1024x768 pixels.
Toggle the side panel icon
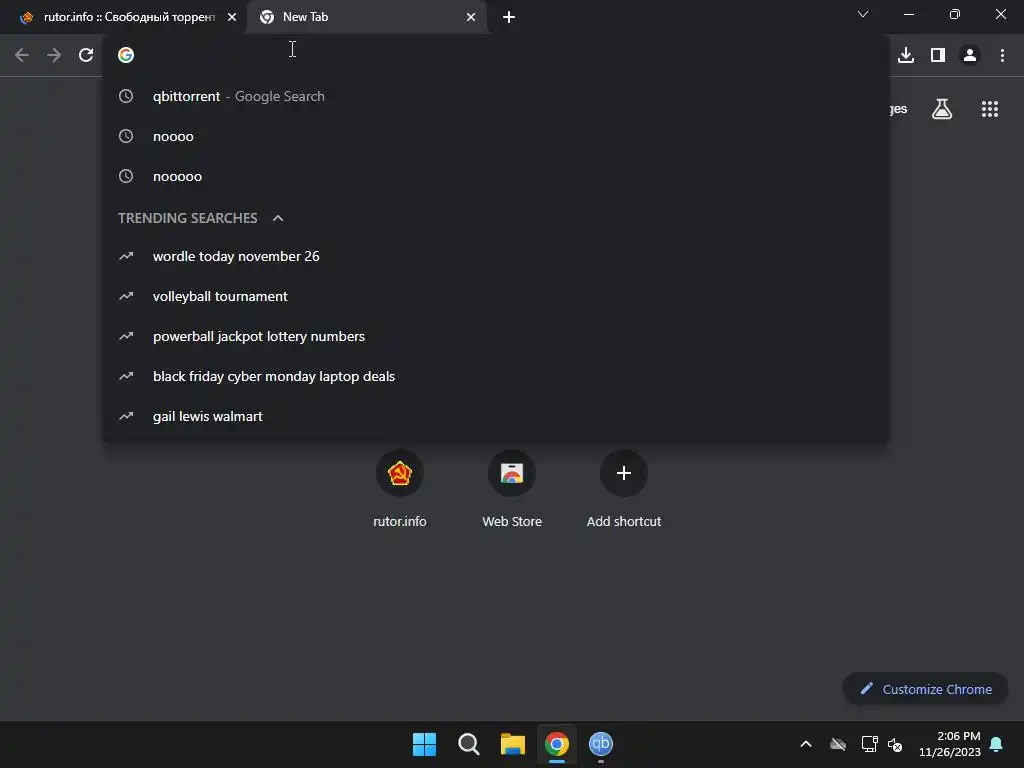938,55
